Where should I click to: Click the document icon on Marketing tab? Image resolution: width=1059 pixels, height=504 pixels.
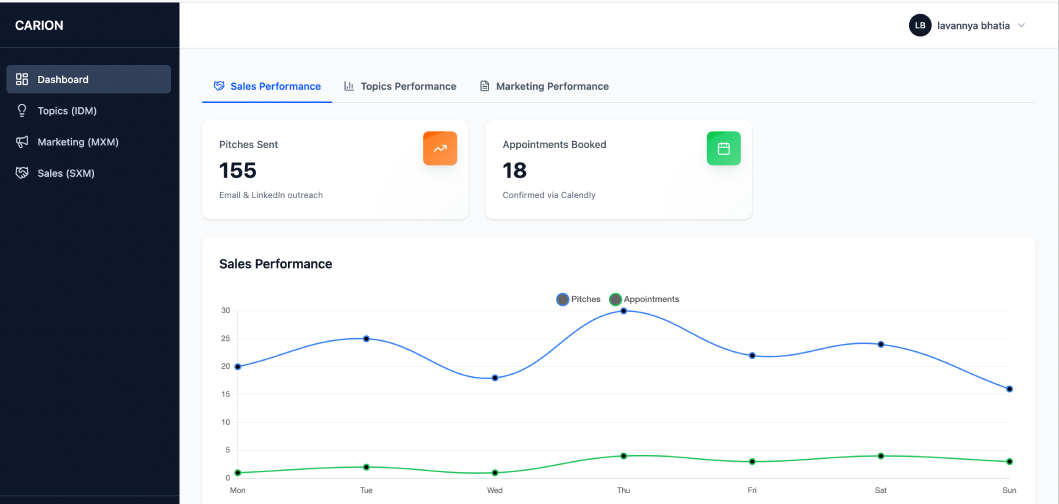pyautogui.click(x=485, y=86)
